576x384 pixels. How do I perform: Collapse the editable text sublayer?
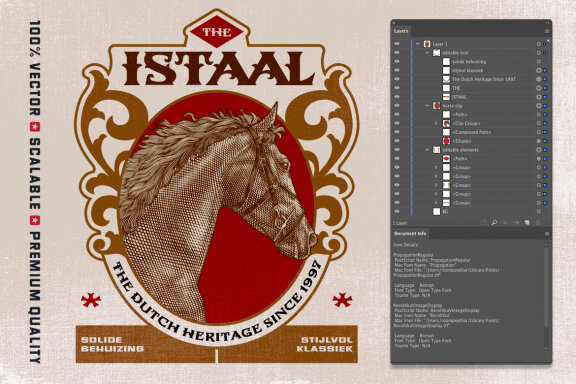427,53
